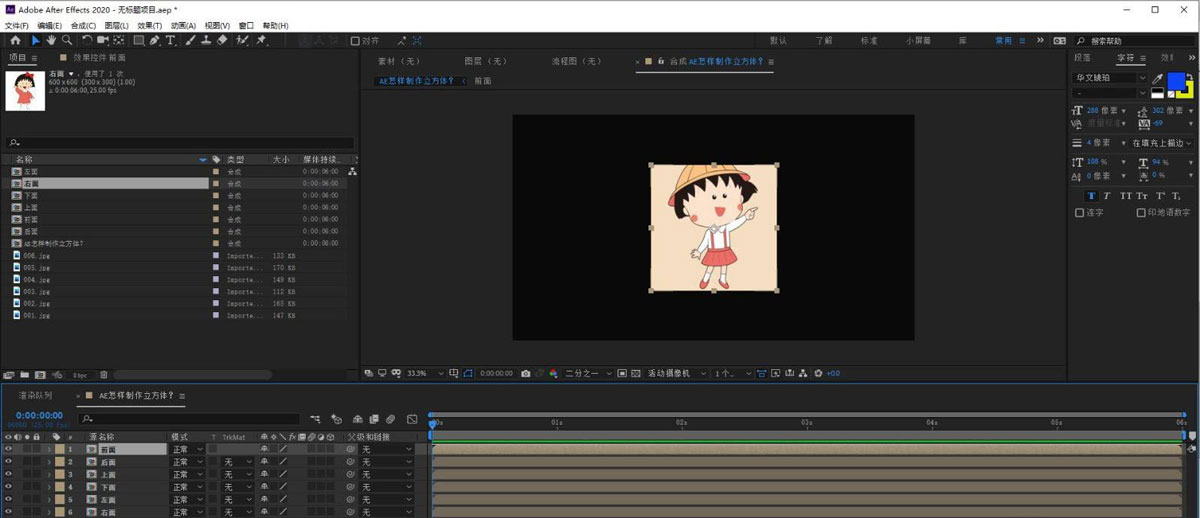
Task: Open TrkMat dropdown for layer 上面
Action: pos(238,475)
